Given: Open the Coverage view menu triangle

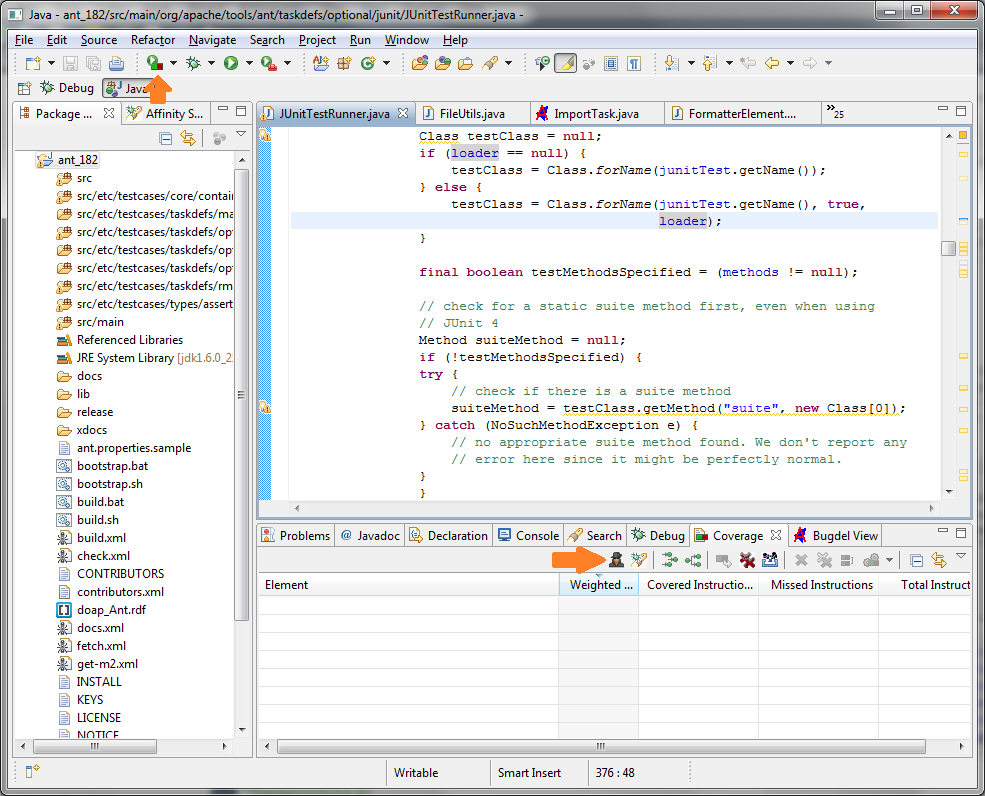Looking at the screenshot, I should tap(960, 556).
